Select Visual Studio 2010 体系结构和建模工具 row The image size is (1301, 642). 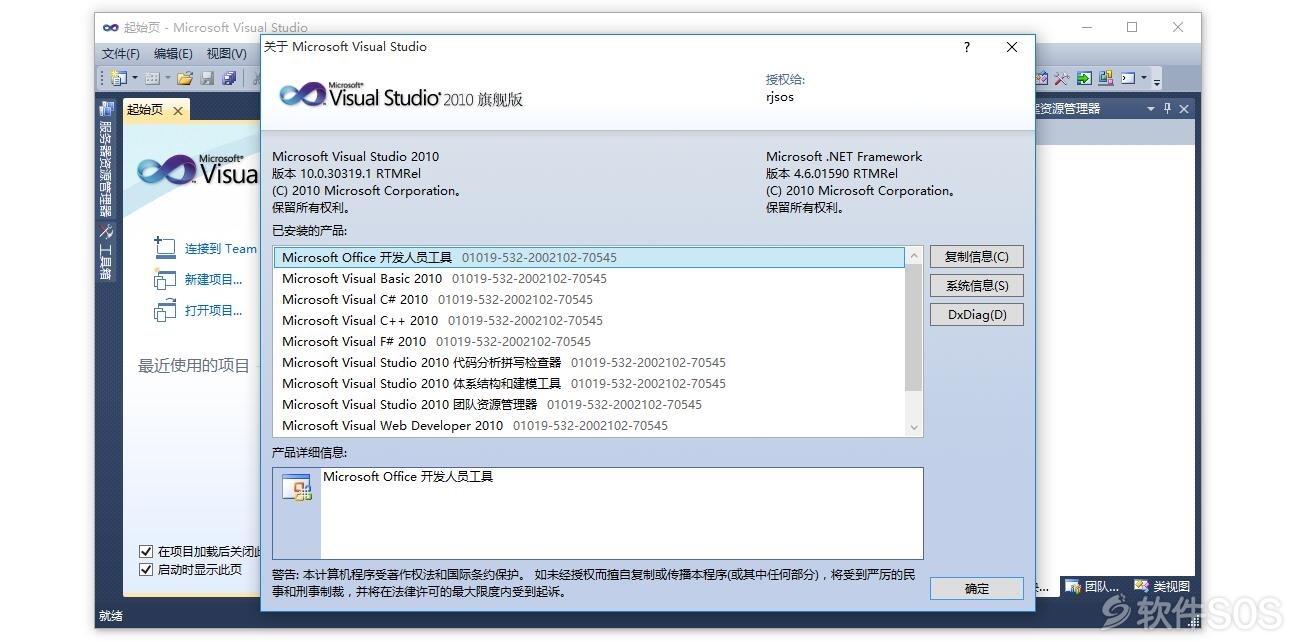588,383
